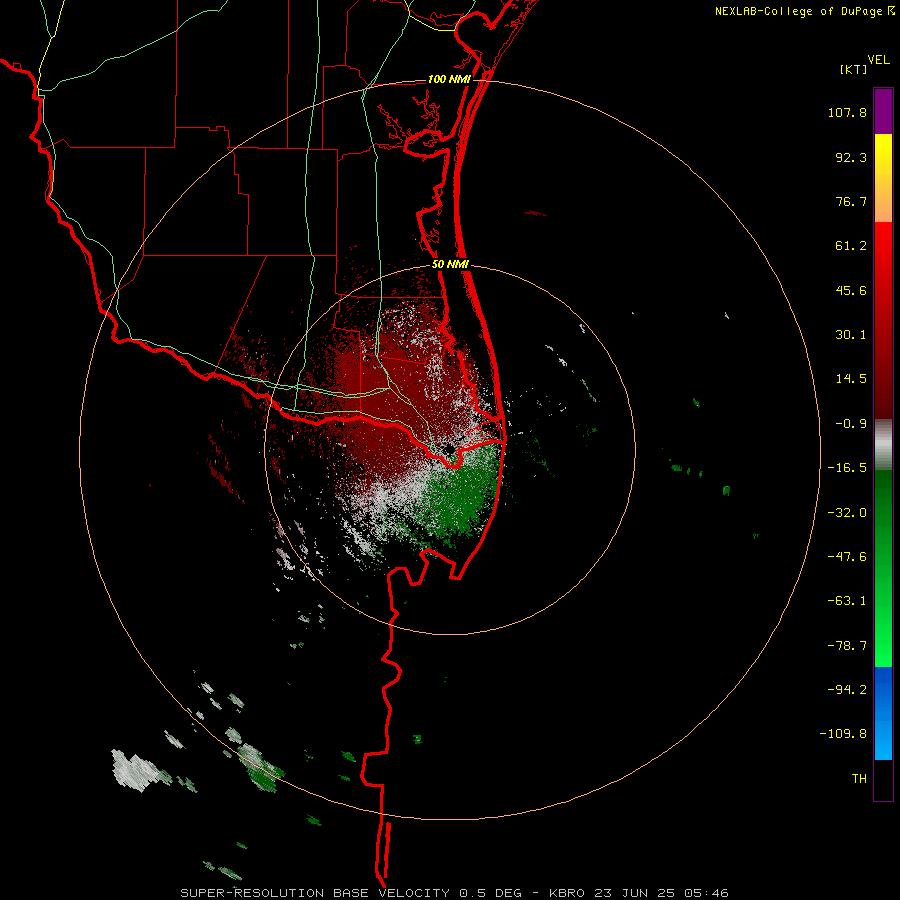
Task: Click the black TH segment of color bar
Action: [883, 780]
